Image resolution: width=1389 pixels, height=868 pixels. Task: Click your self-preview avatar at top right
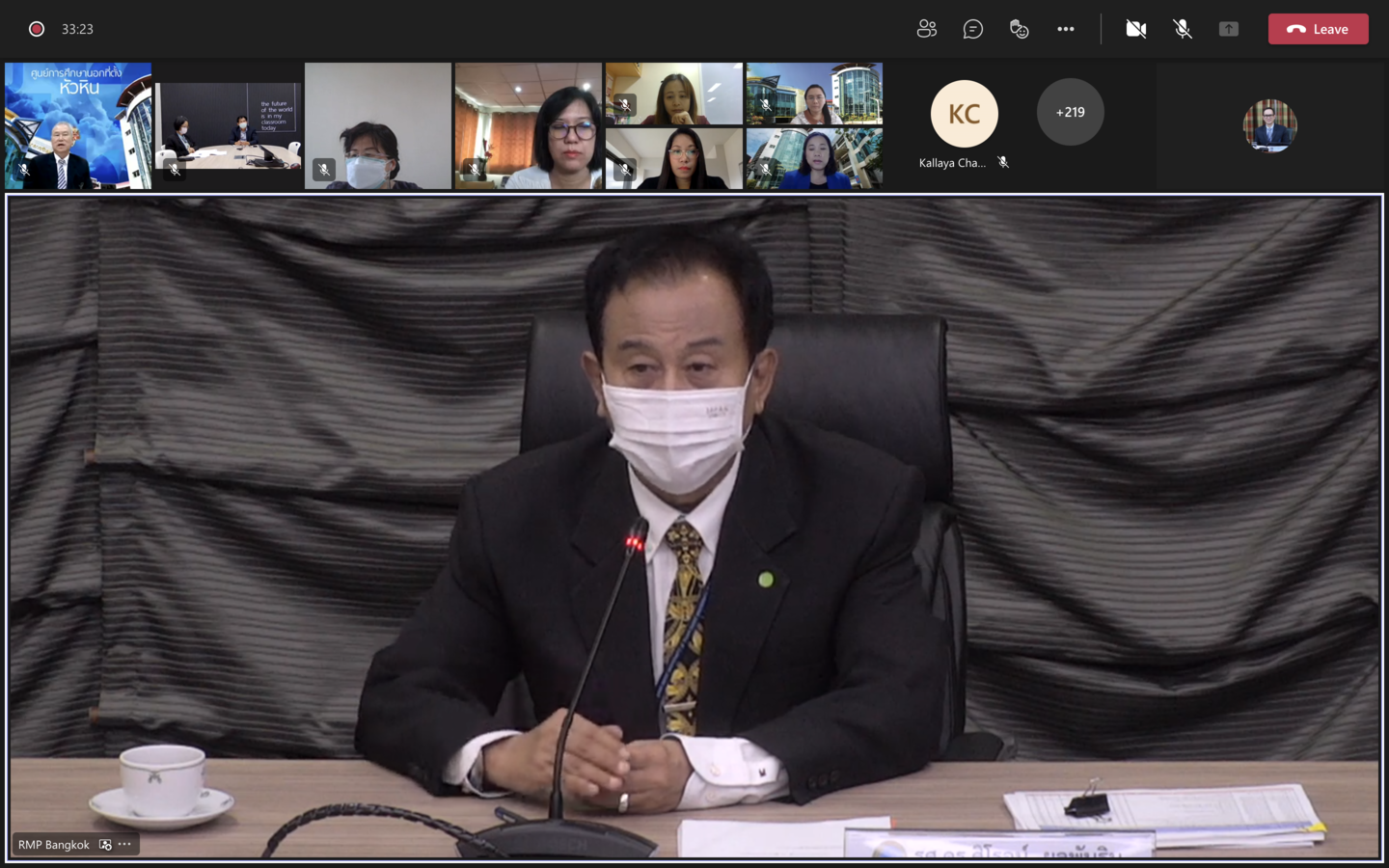pos(1270,125)
